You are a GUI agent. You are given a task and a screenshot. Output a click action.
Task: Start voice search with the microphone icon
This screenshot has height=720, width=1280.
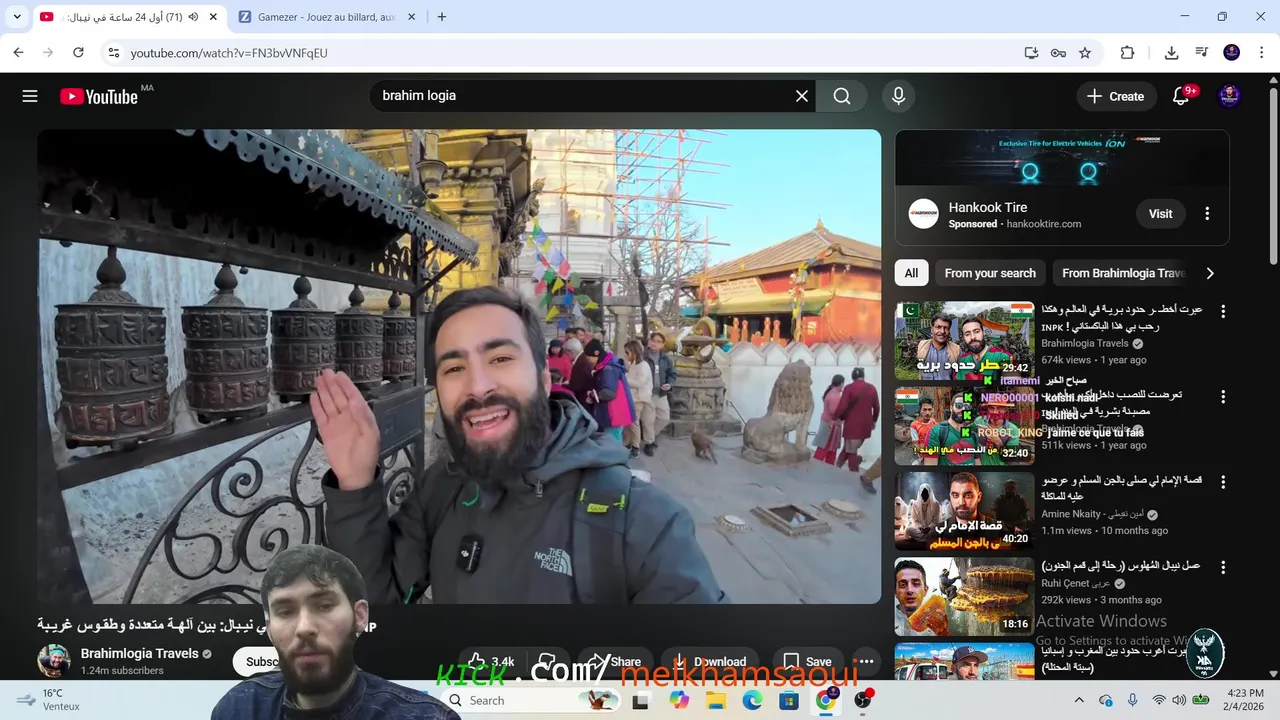coord(898,96)
